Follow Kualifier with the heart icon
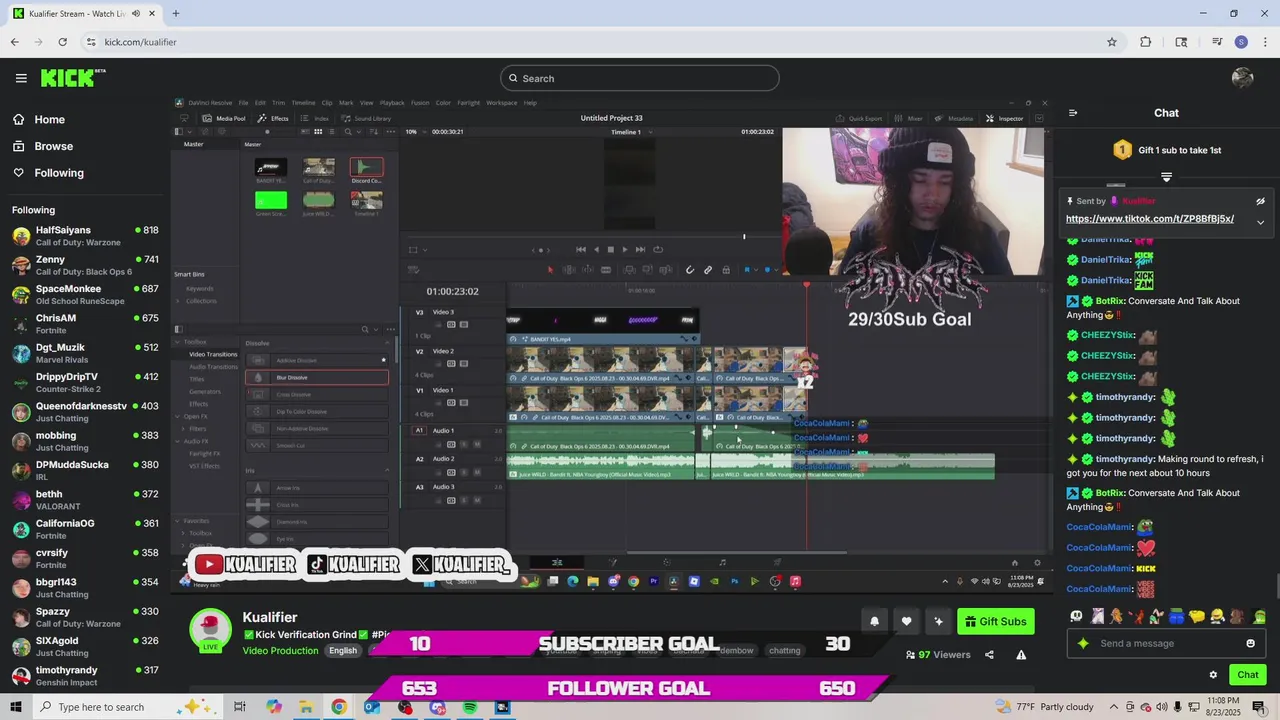 click(x=906, y=621)
